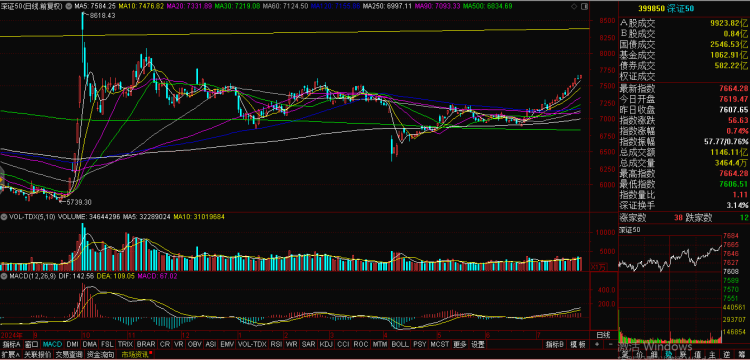Viewport: 750px width, 360px height.
Task: Click the plus zoom-in button
Action: coord(596,344)
